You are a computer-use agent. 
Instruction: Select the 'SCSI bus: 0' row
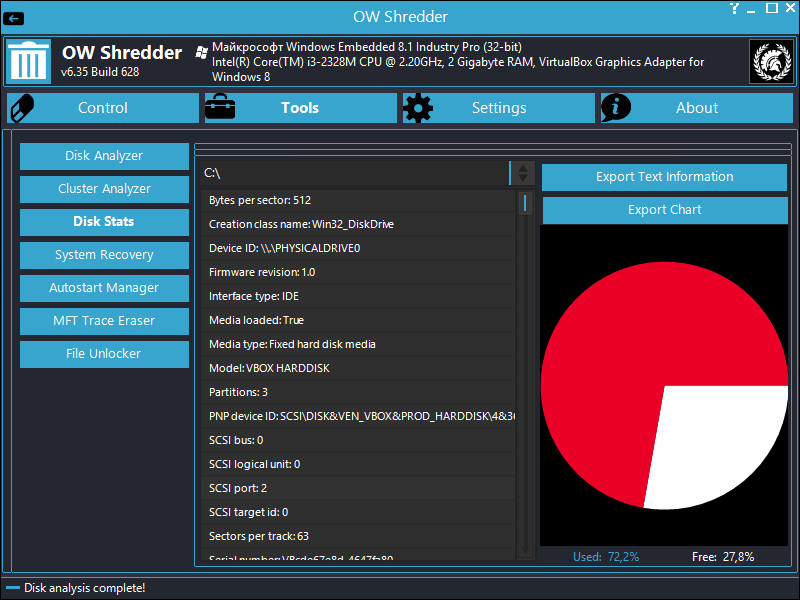[x=358, y=440]
